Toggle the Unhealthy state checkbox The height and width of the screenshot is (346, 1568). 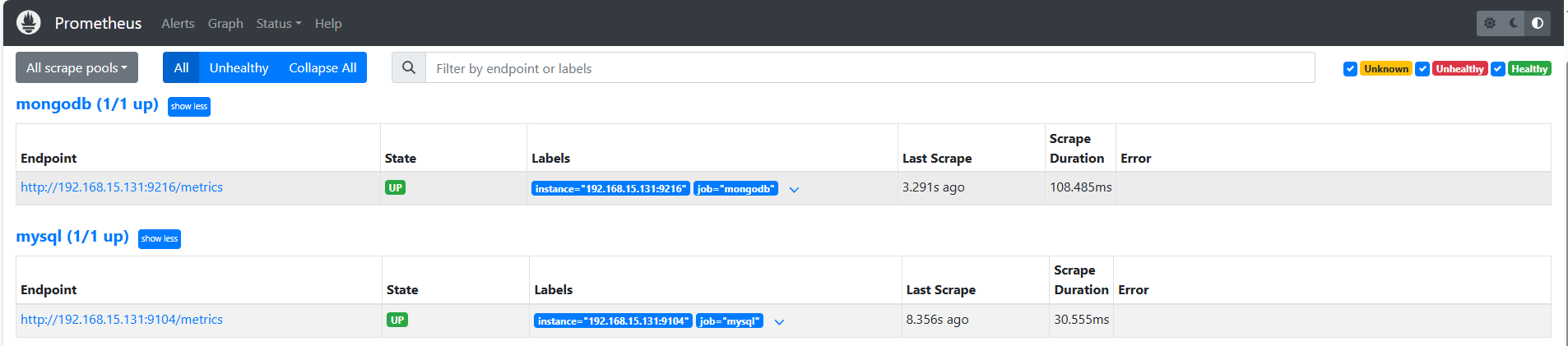(1422, 69)
